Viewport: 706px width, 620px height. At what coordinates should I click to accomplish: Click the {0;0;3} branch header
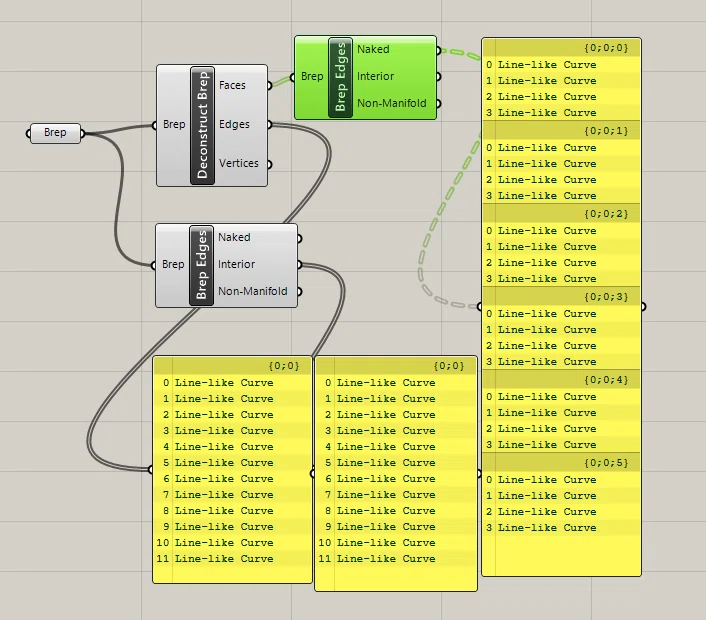pos(561,297)
